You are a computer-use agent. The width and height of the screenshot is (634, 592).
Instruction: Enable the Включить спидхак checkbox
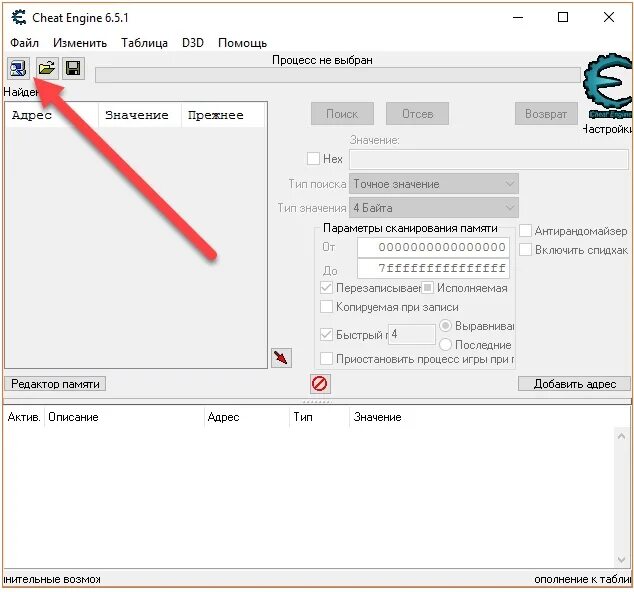coord(525,249)
